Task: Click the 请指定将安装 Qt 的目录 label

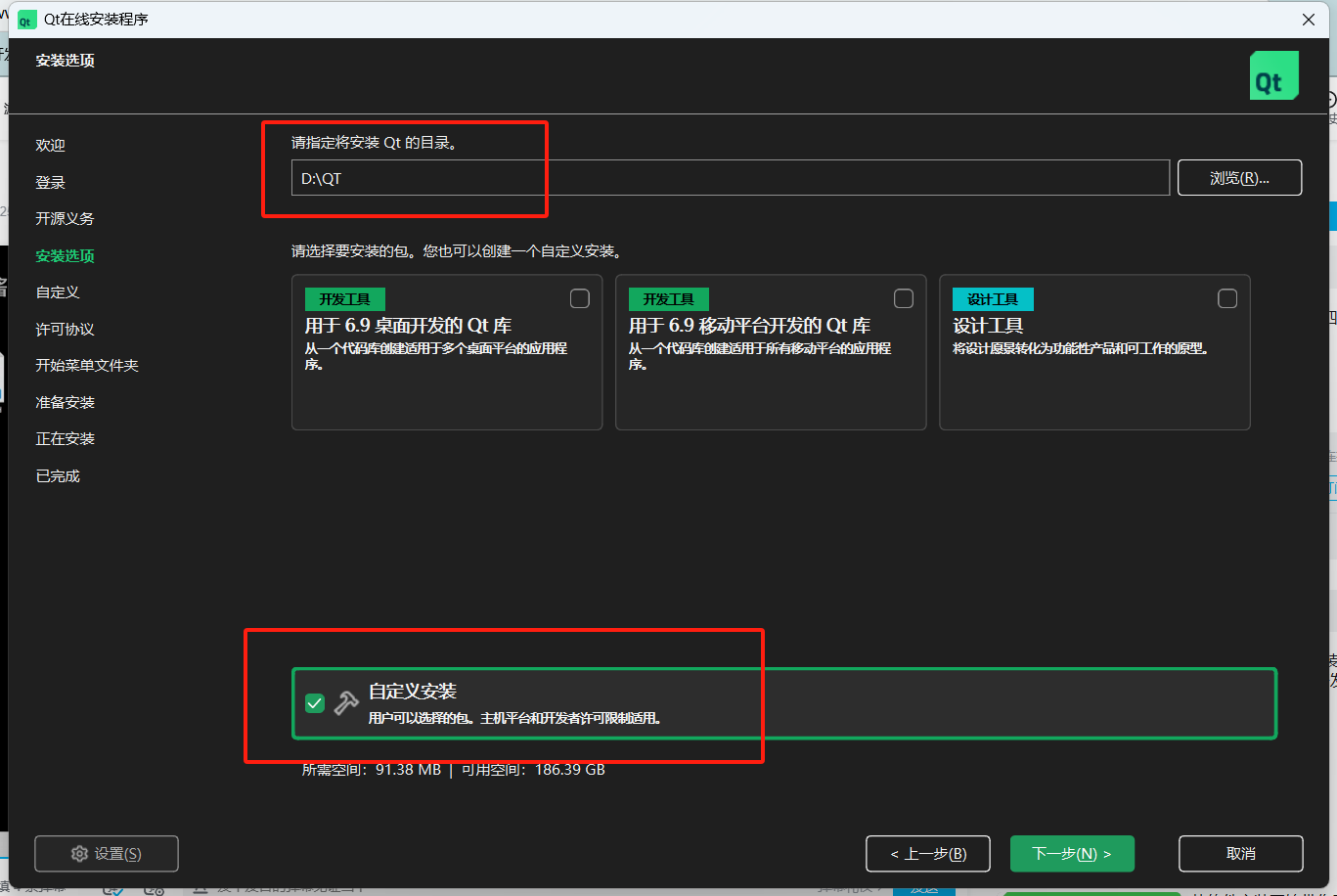Action: point(374,143)
